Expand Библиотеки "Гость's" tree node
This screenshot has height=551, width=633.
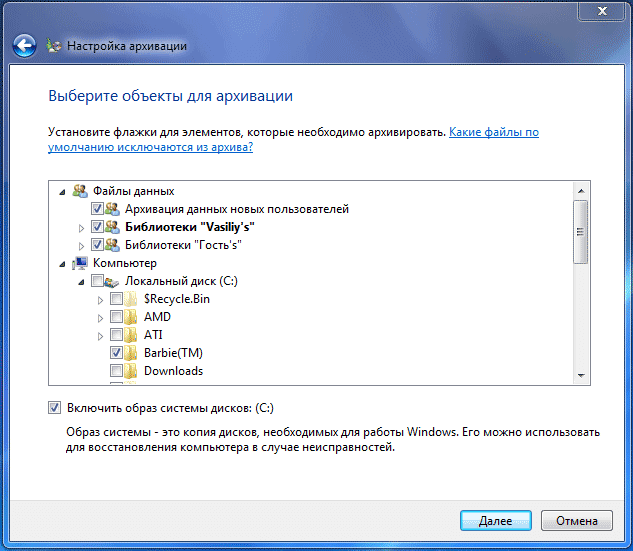(82, 245)
